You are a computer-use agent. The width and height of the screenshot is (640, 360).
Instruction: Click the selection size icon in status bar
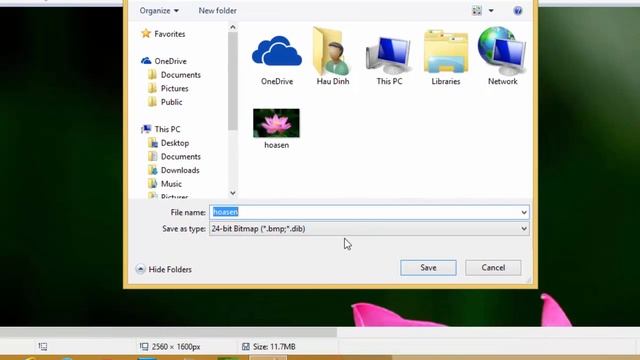pyautogui.click(x=43, y=347)
